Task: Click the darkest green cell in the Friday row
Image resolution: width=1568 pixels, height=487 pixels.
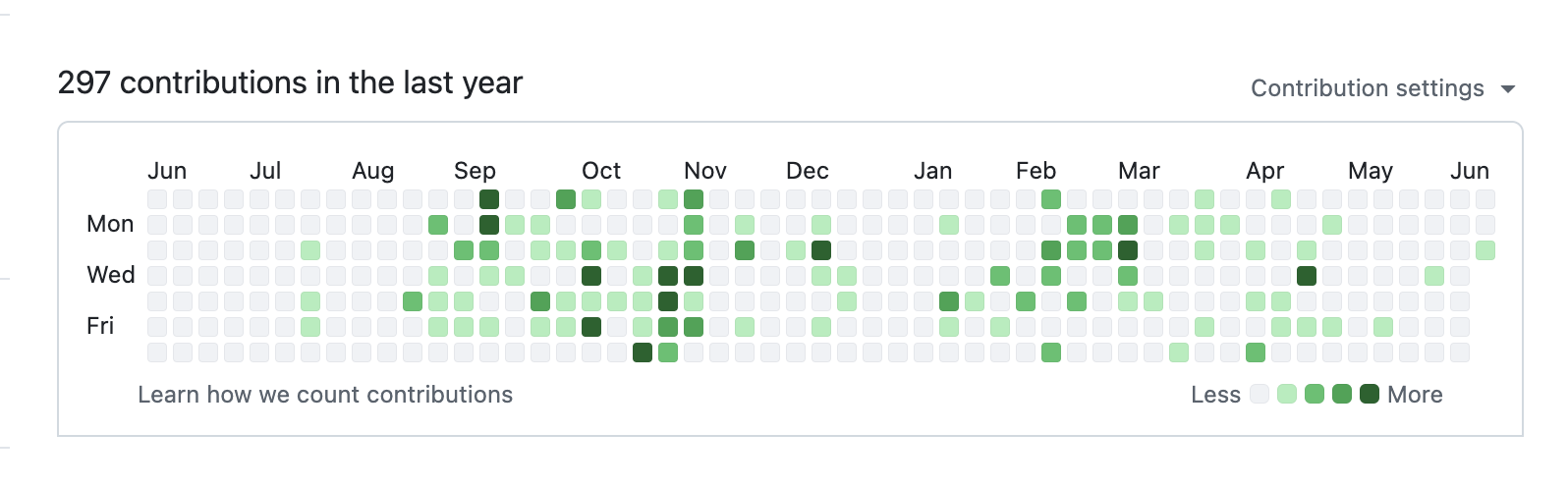Action: (x=591, y=327)
